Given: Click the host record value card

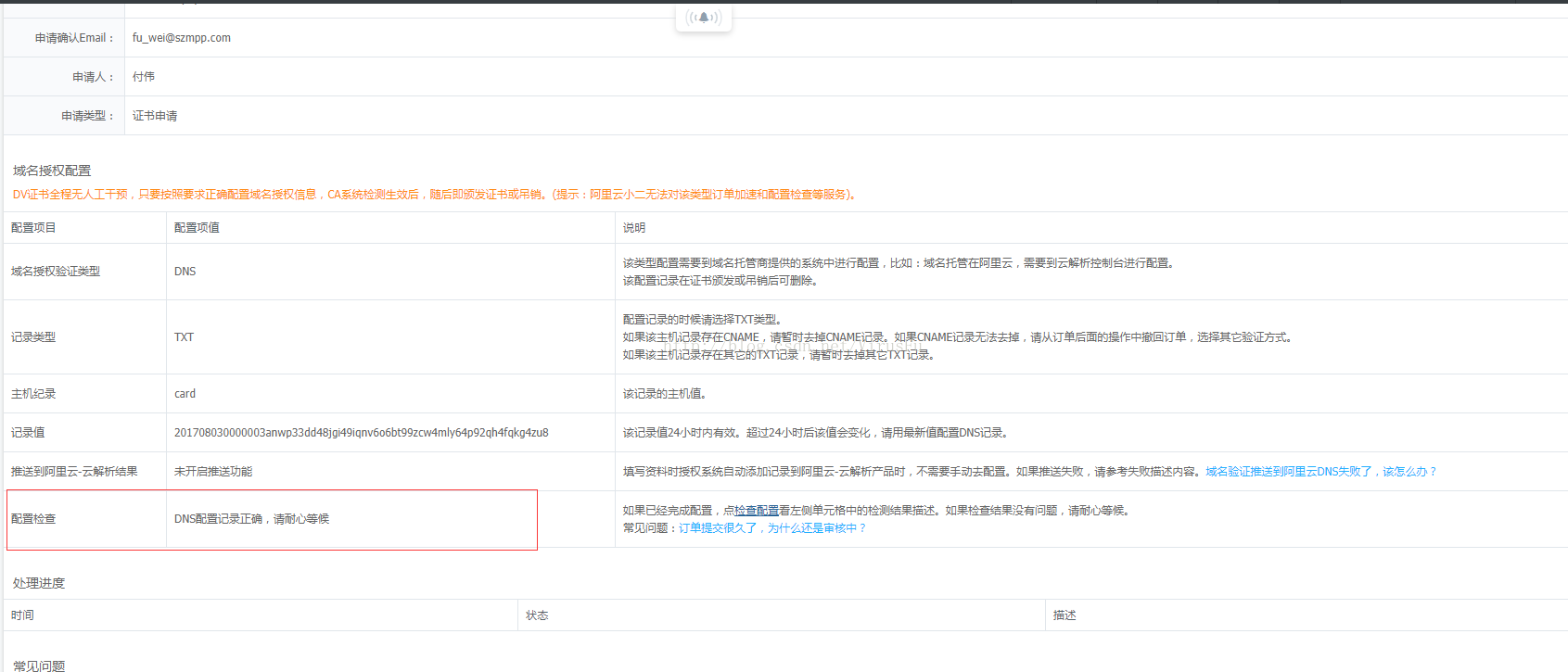Looking at the screenshot, I should [185, 394].
